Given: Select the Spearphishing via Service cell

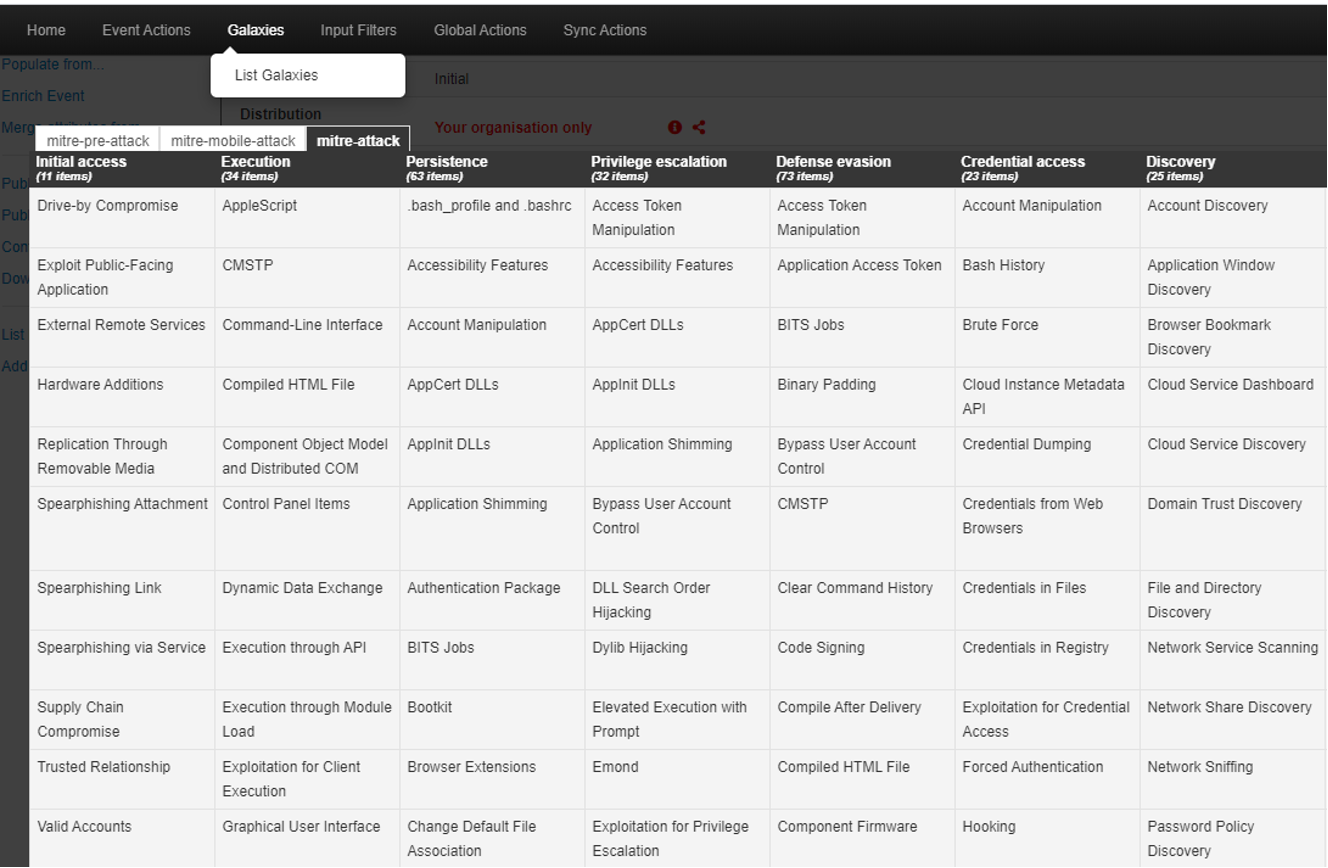Looking at the screenshot, I should pos(122,660).
